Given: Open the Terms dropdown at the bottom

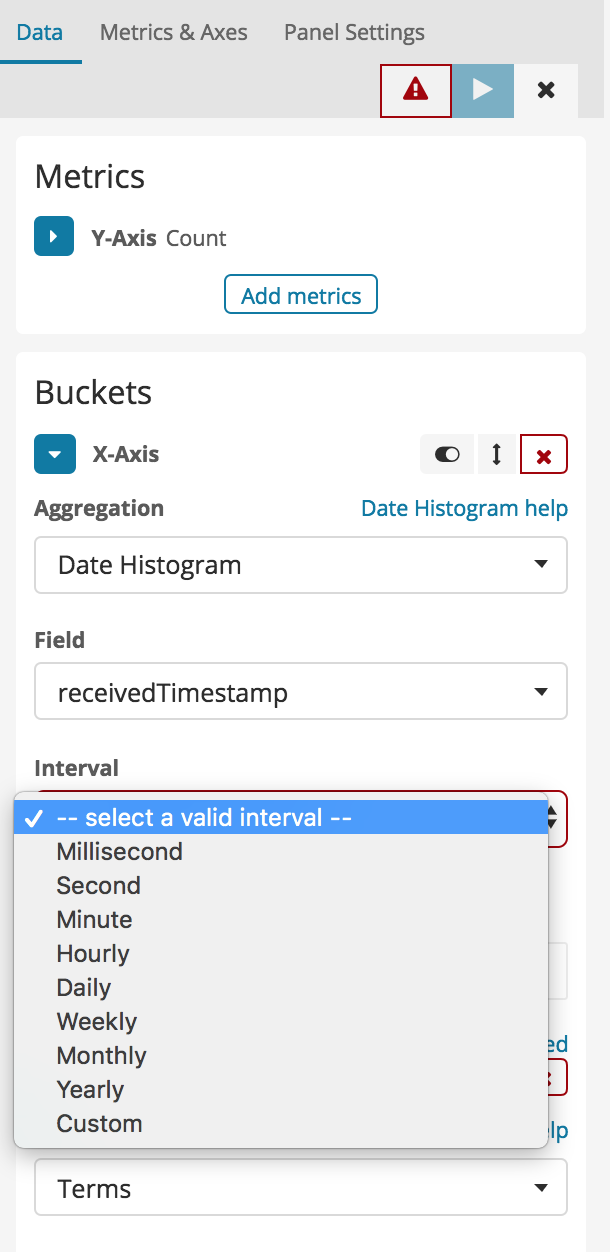Looking at the screenshot, I should (x=300, y=1187).
